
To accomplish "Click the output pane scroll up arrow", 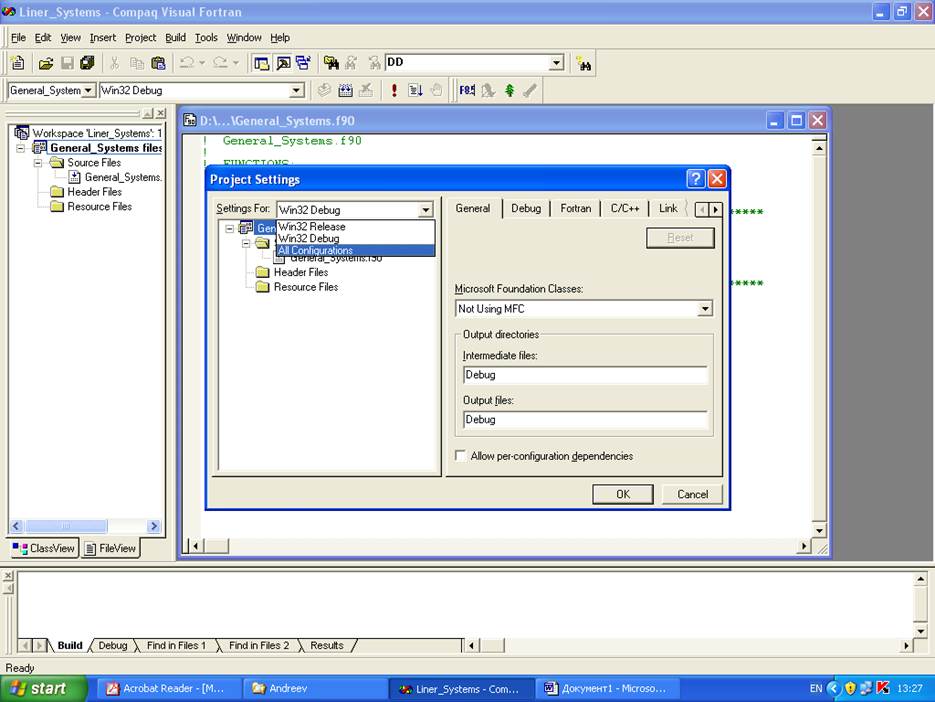I will 921,579.
